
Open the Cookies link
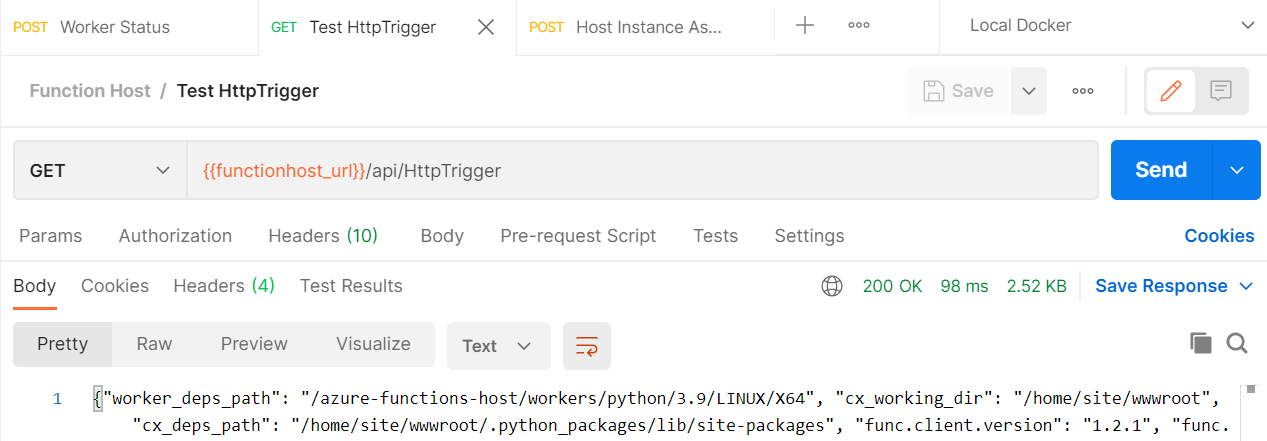point(1219,236)
